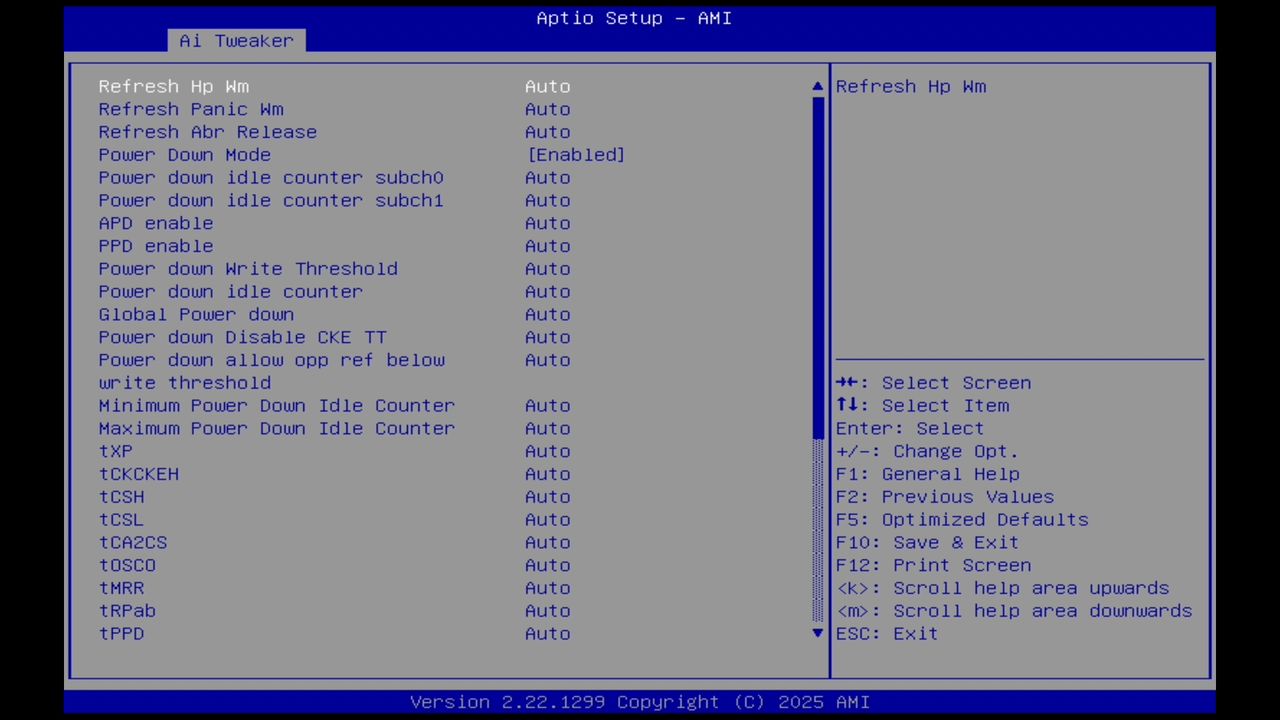The image size is (1280, 720).
Task: Select the tPPD timing entry
Action: pyautogui.click(x=121, y=633)
